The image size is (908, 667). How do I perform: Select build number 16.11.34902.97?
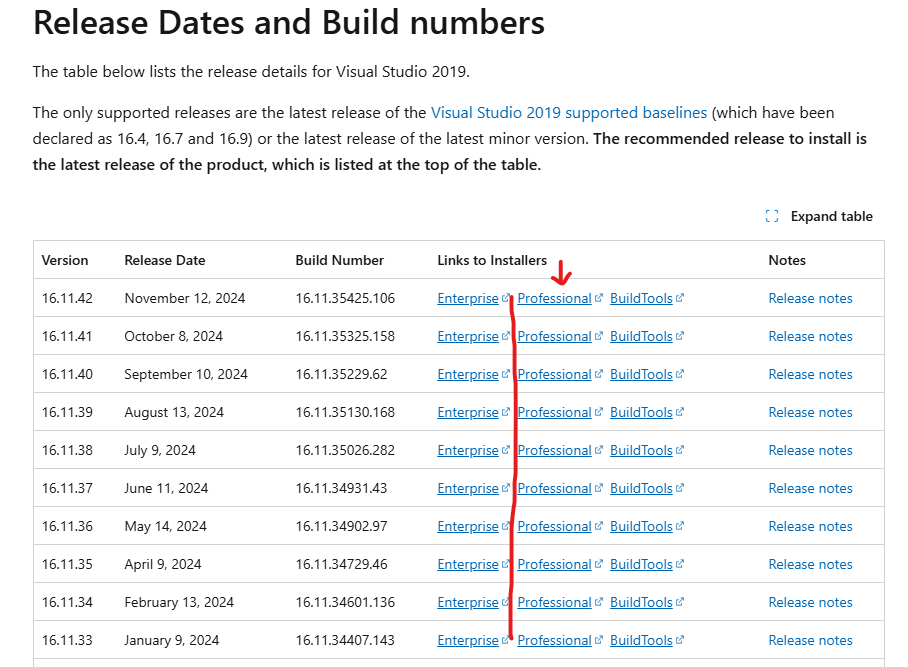coord(341,526)
